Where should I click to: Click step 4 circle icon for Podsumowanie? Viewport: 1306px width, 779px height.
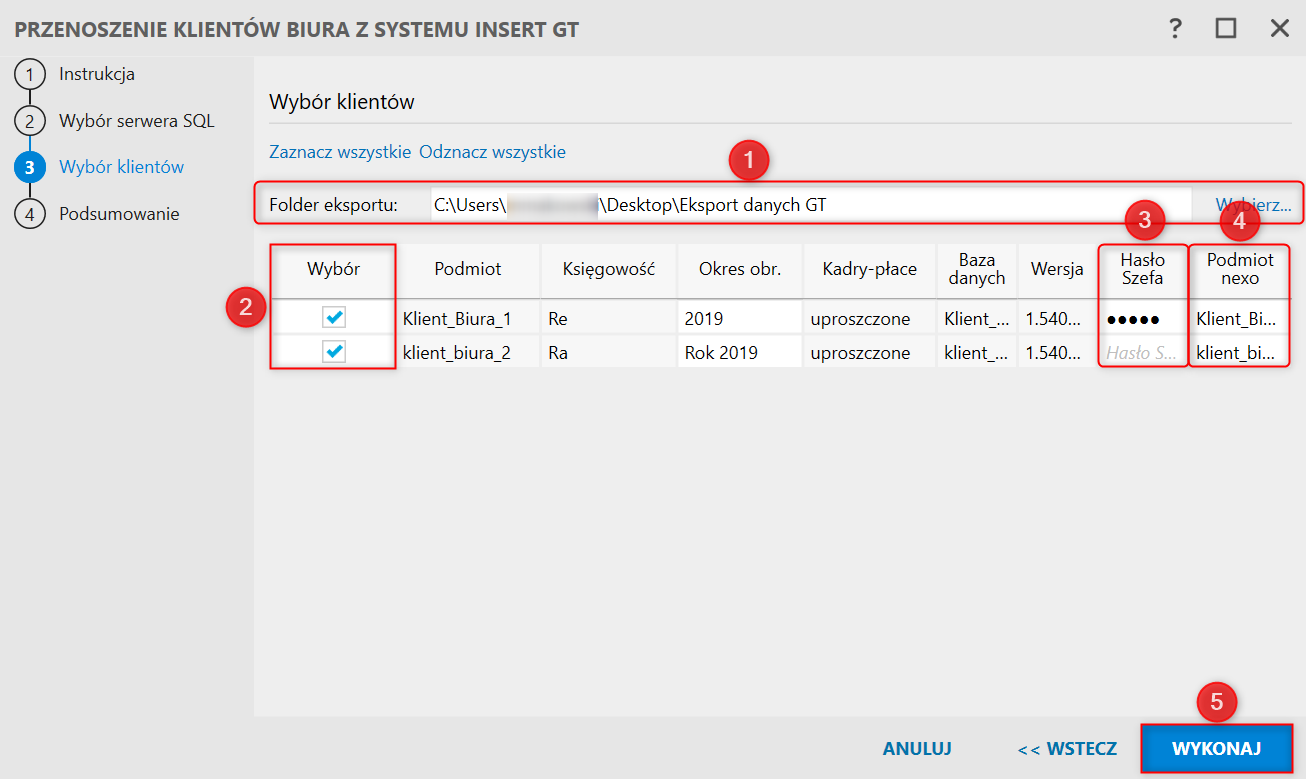[30, 214]
